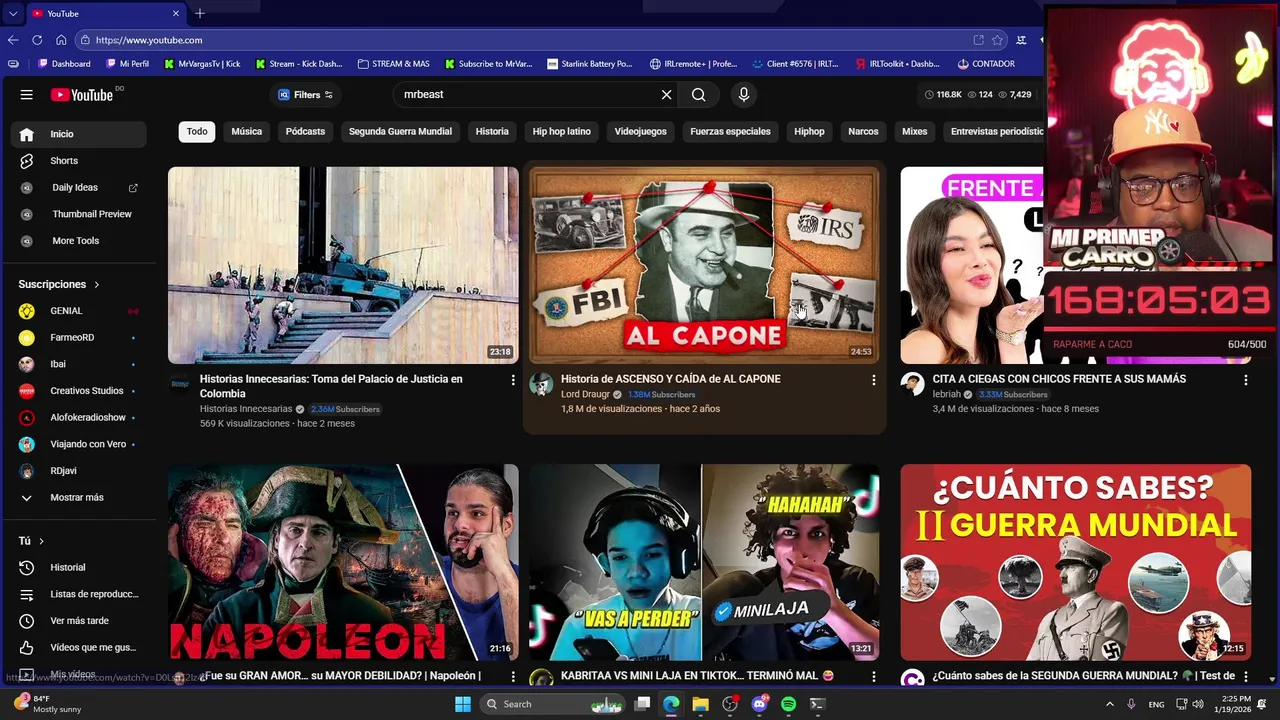Reload the page with the refresh icon
This screenshot has width=1280, height=720.
click(x=37, y=40)
